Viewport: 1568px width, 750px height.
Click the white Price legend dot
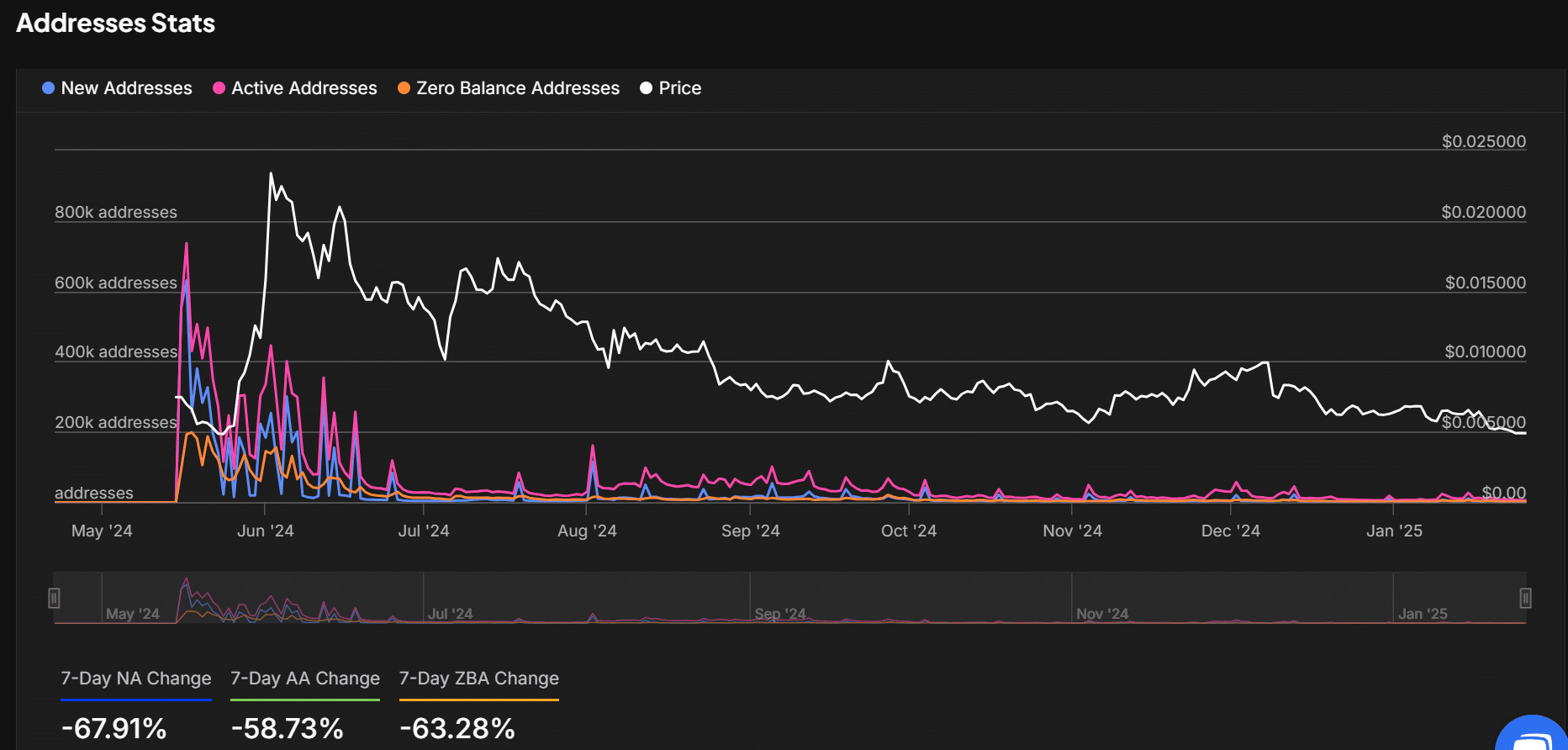tap(646, 88)
